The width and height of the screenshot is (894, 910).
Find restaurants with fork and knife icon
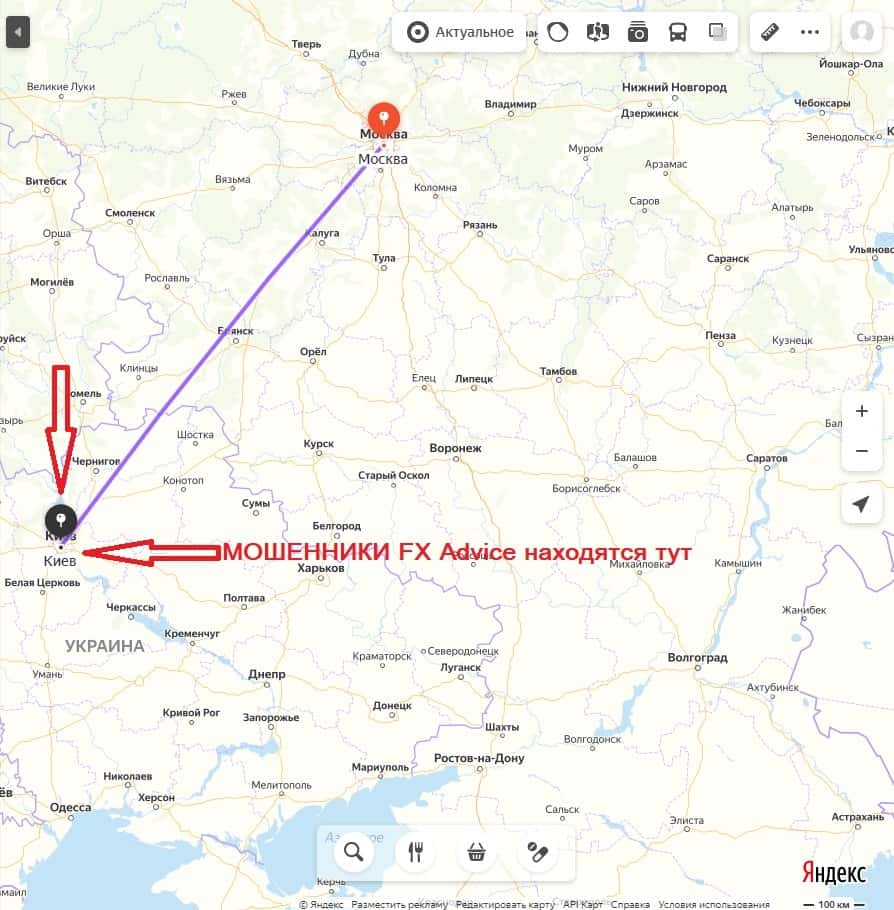point(415,852)
